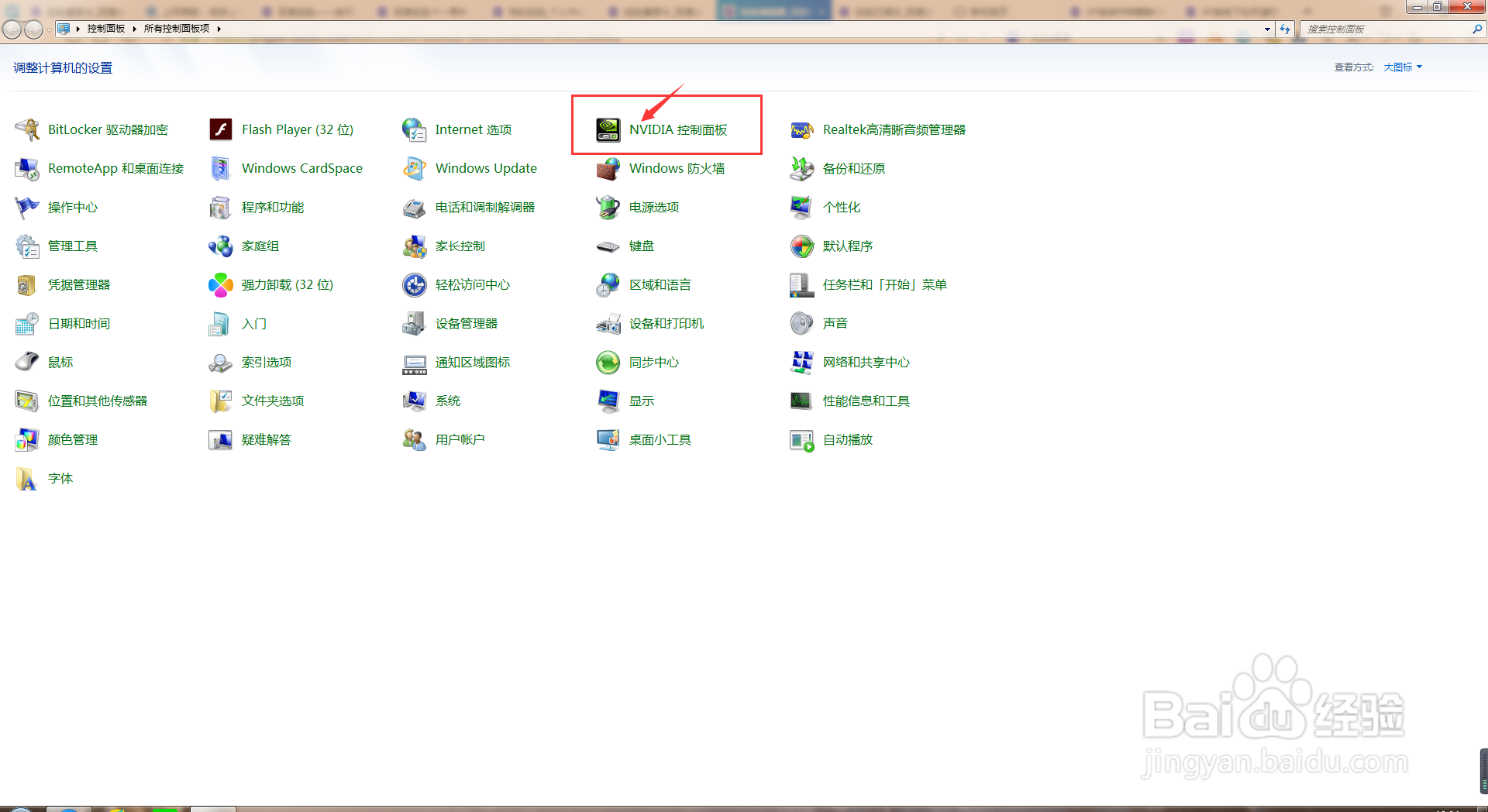This screenshot has width=1488, height=812.
Task: Click the Flash Player (32 位) icon
Action: pos(221,129)
